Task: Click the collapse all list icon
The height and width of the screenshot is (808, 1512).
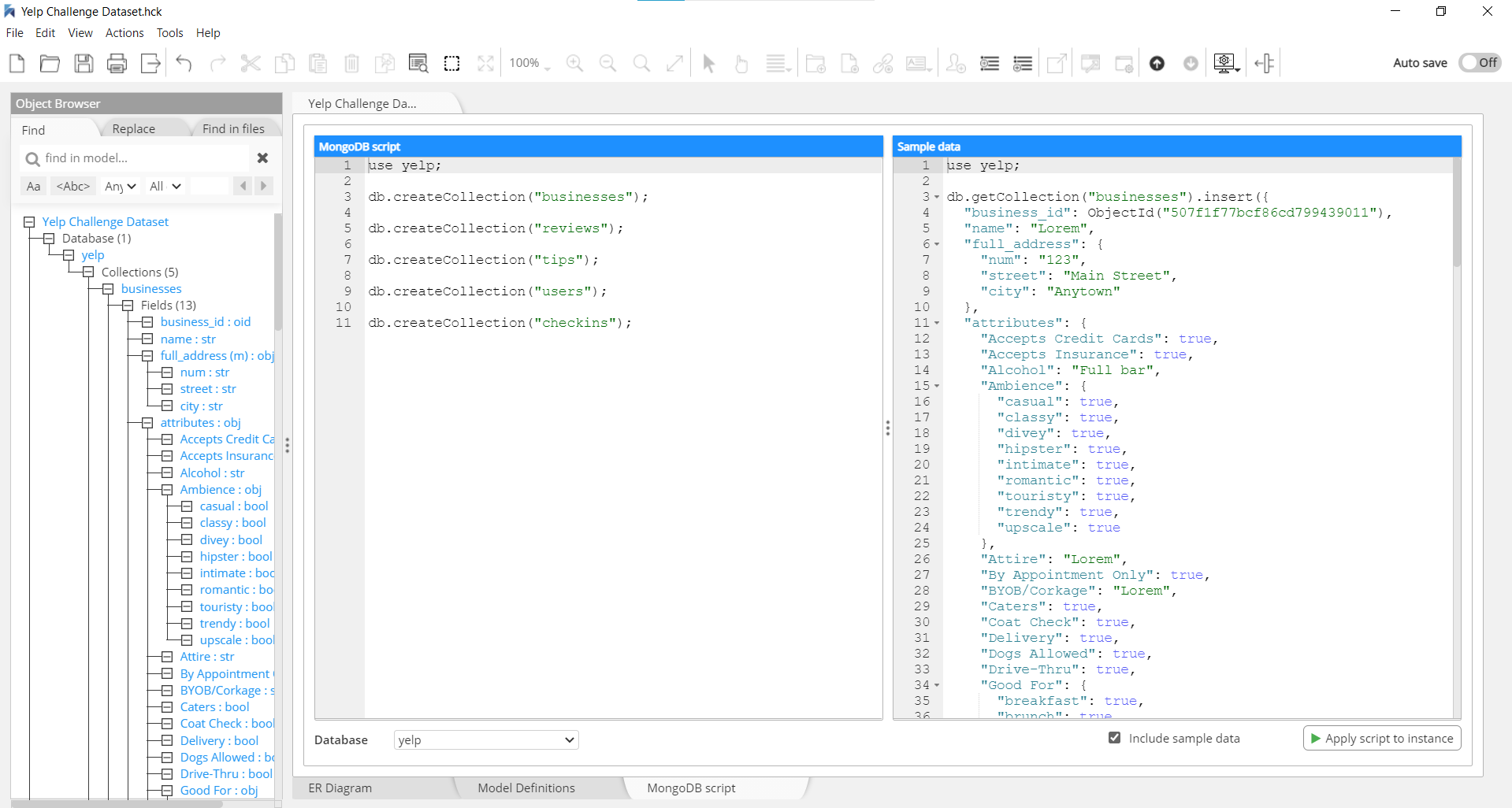Action: (1023, 63)
